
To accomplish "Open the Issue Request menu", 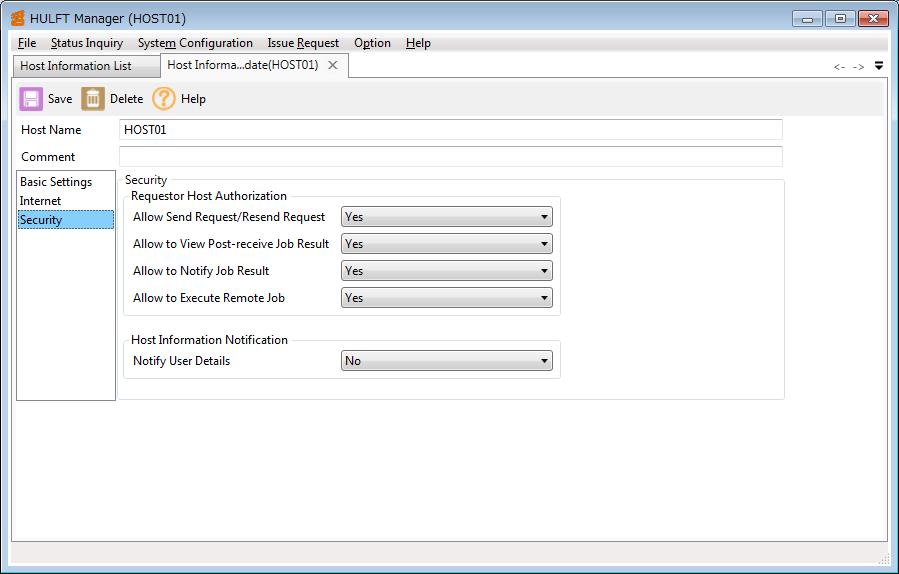I will (303, 43).
